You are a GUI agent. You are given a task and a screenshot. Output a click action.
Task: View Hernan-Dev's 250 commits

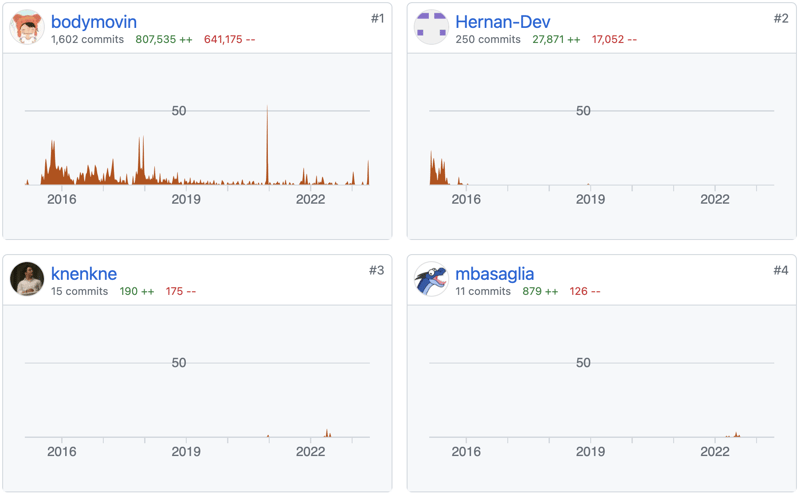(488, 40)
